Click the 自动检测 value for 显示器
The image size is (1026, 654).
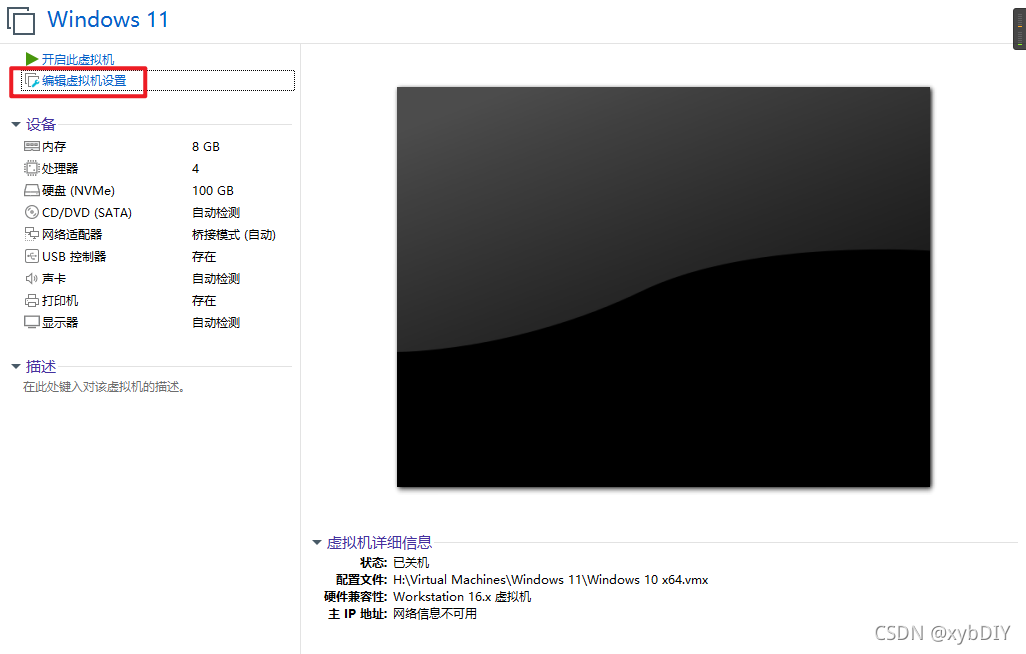click(216, 323)
